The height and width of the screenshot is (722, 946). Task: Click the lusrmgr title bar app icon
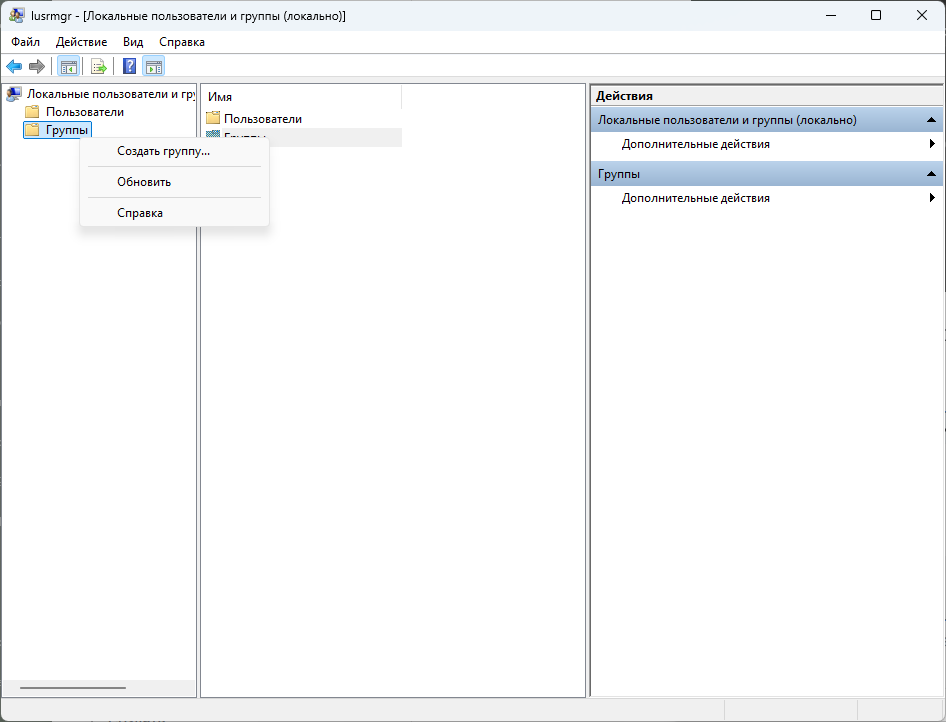pos(16,16)
